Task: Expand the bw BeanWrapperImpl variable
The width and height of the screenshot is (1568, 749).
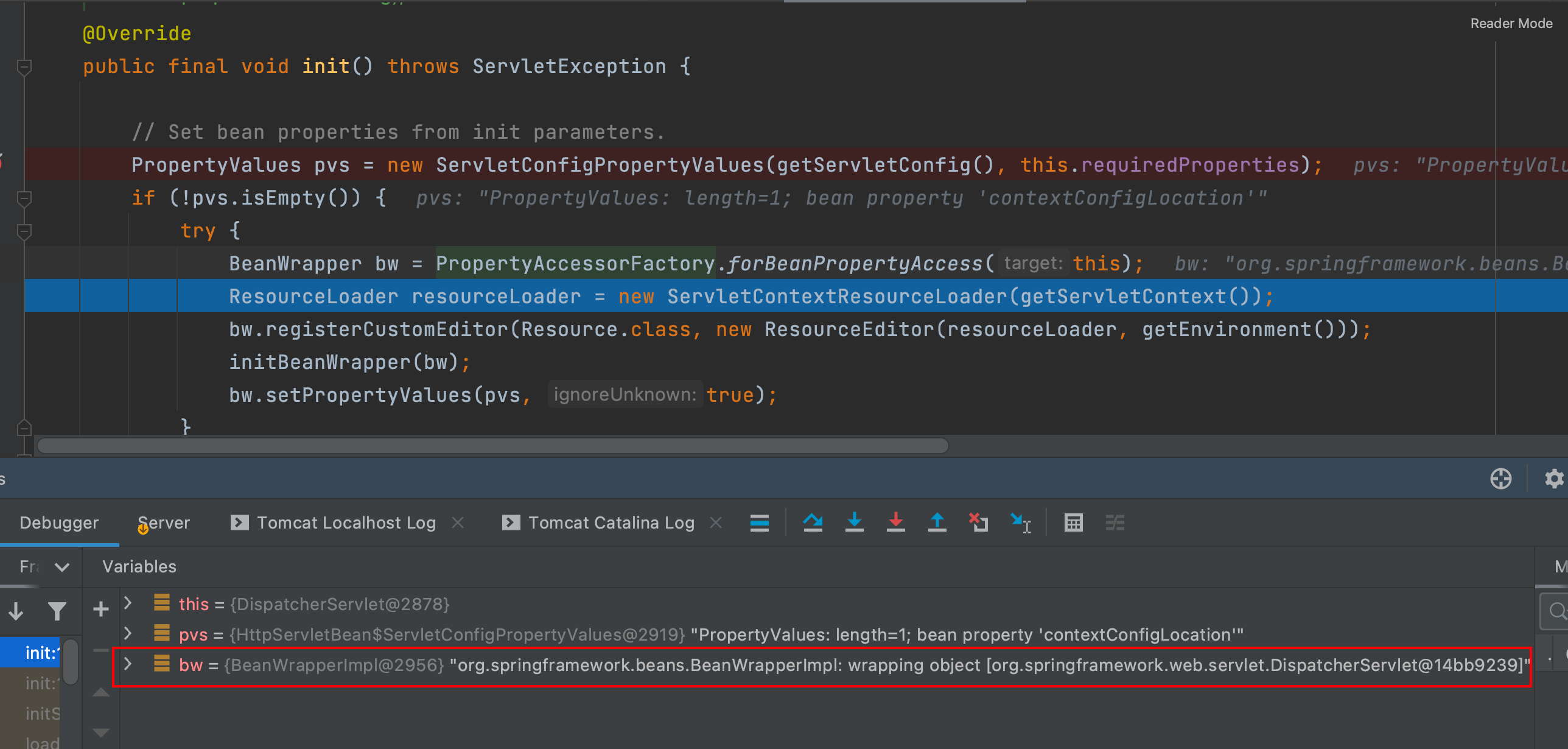Action: pyautogui.click(x=128, y=664)
